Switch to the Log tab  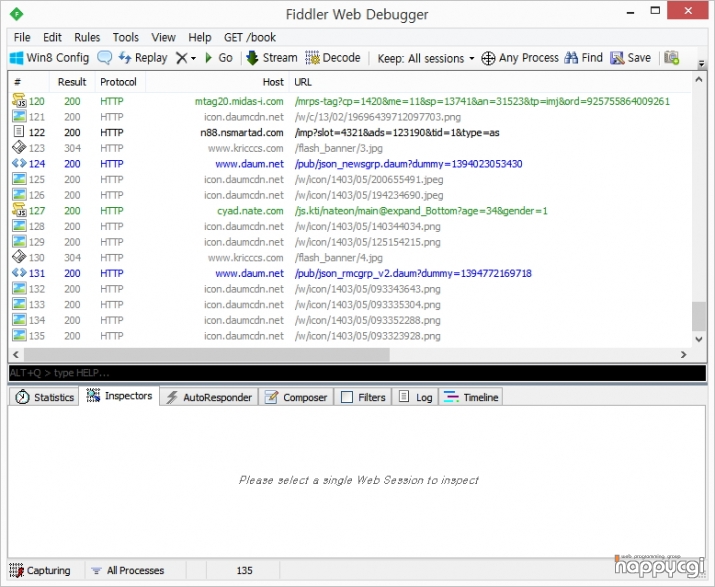click(x=415, y=397)
